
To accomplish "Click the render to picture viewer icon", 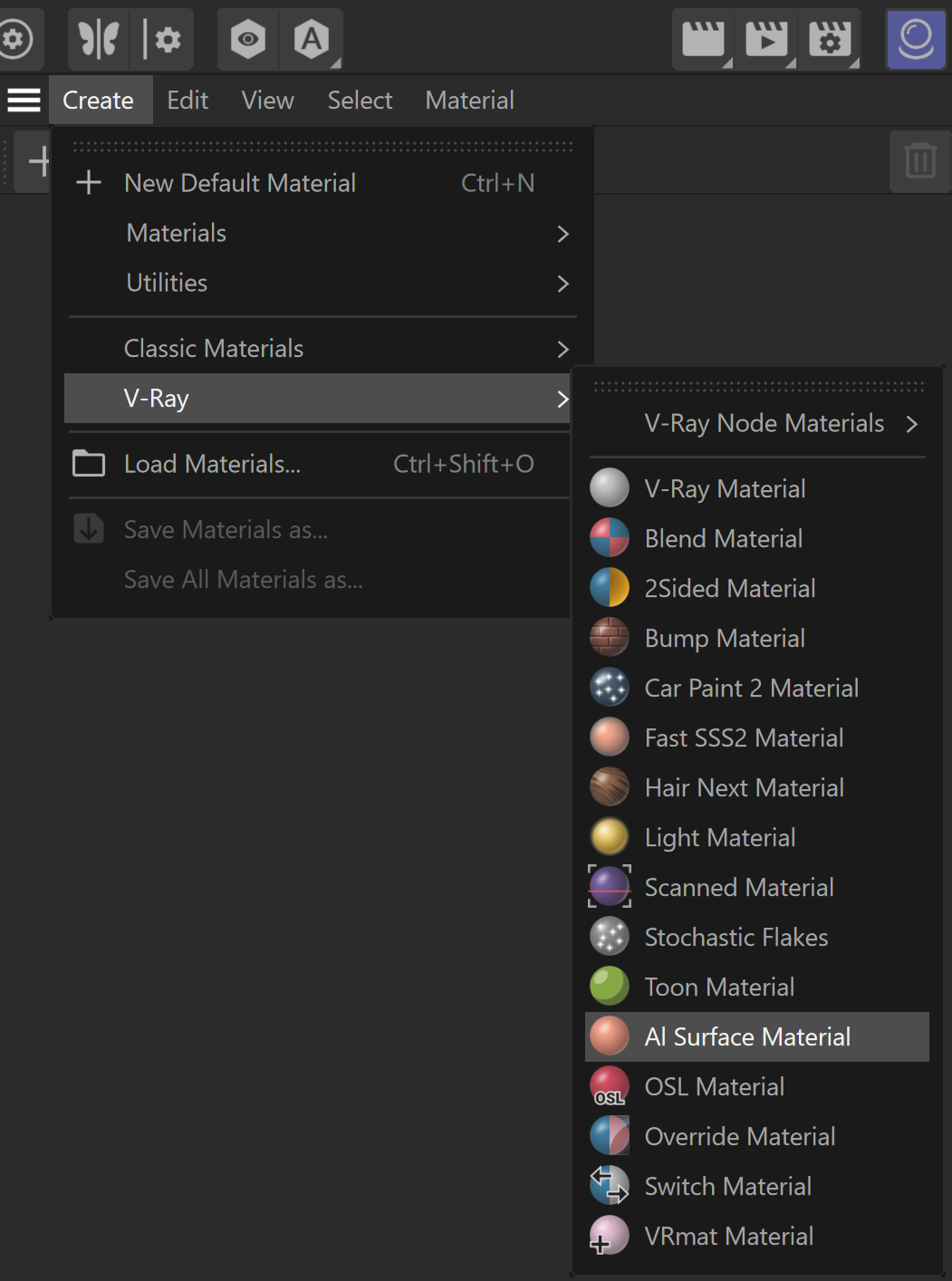I will click(766, 39).
